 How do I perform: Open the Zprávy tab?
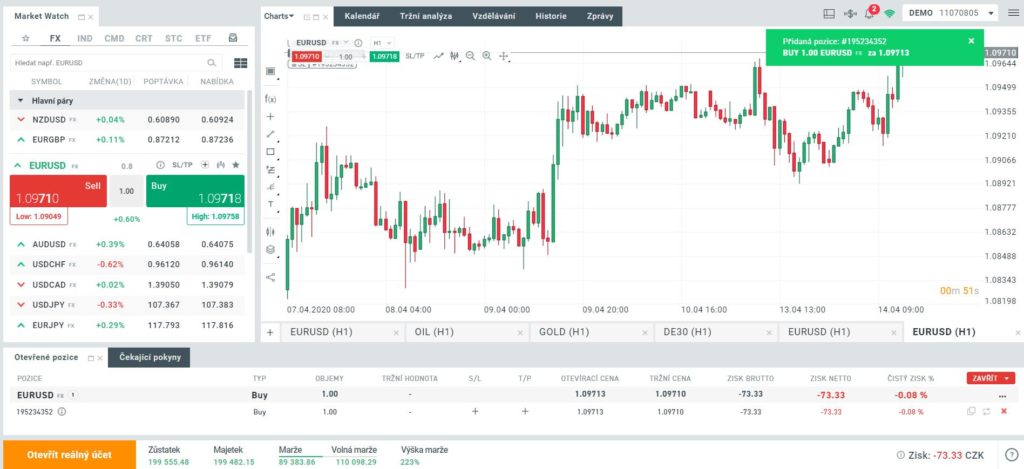pos(600,16)
